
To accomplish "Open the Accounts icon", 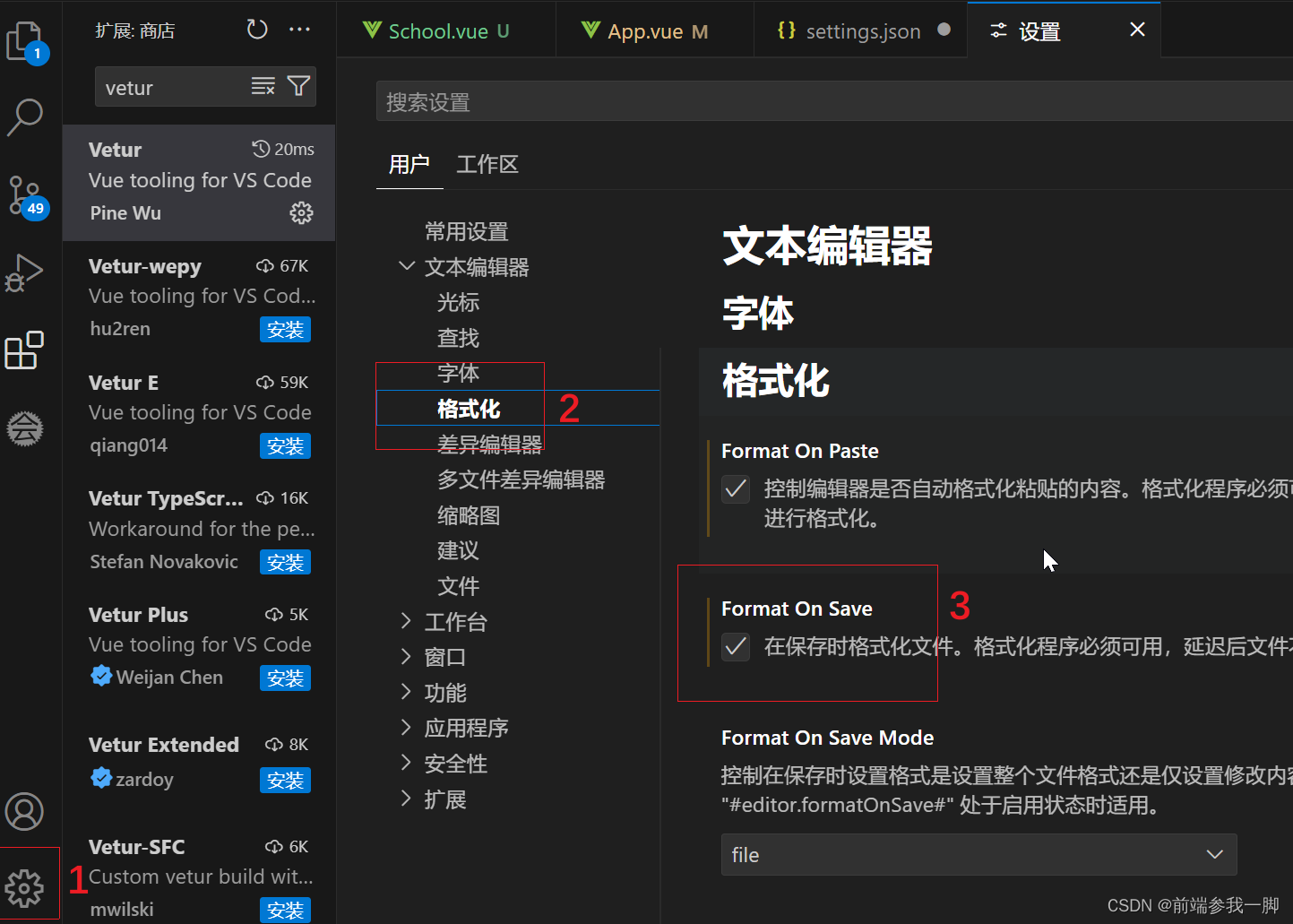I will click(x=24, y=811).
